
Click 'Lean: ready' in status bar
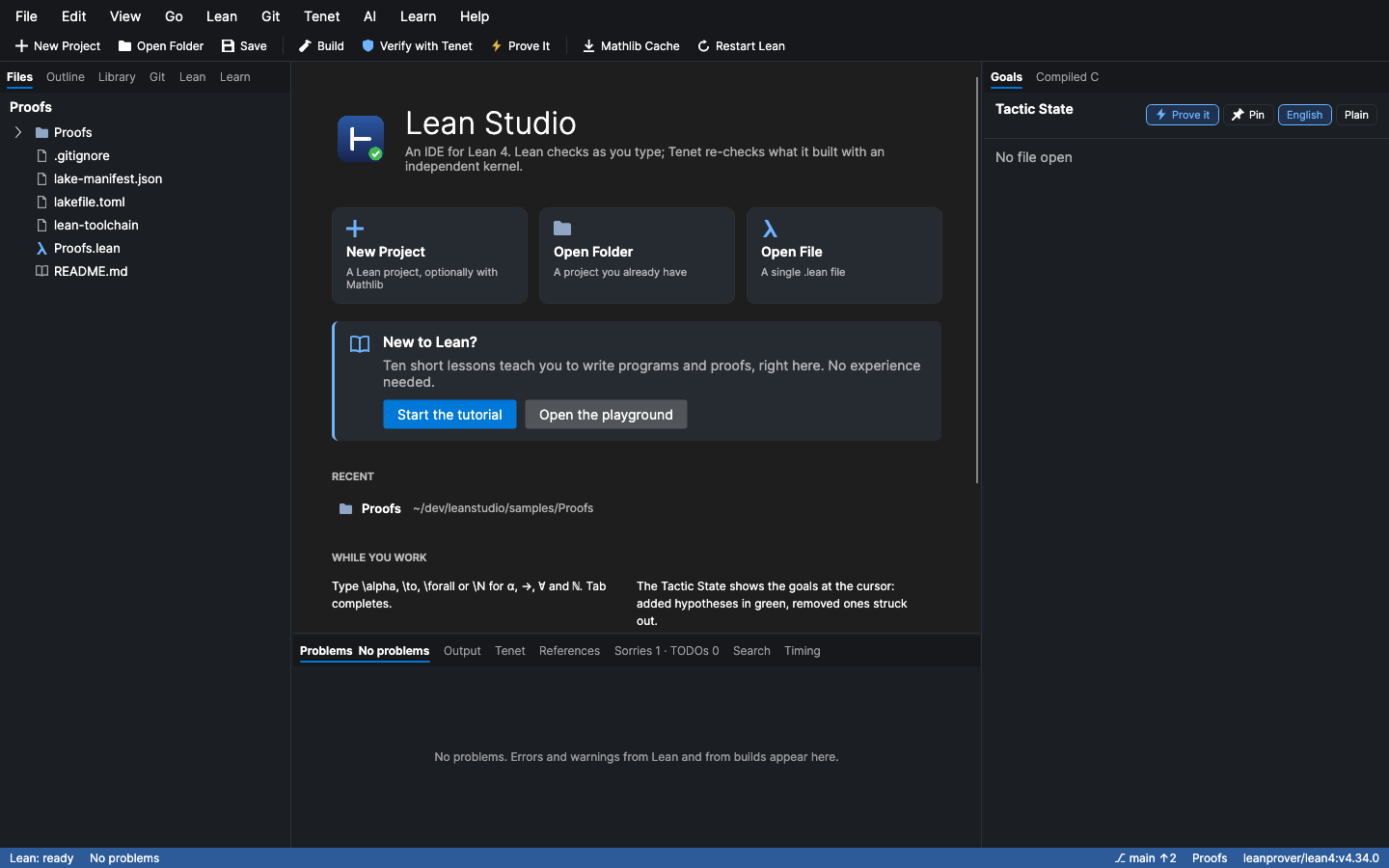pyautogui.click(x=41, y=858)
